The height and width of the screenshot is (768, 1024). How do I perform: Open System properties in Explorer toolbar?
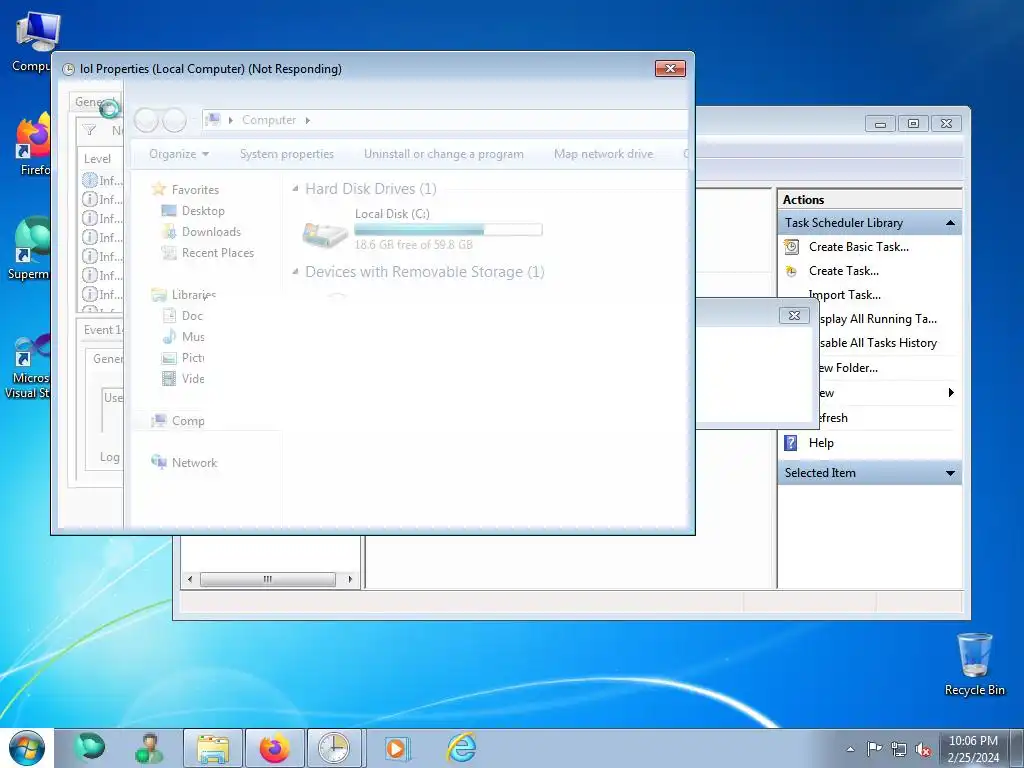(287, 154)
